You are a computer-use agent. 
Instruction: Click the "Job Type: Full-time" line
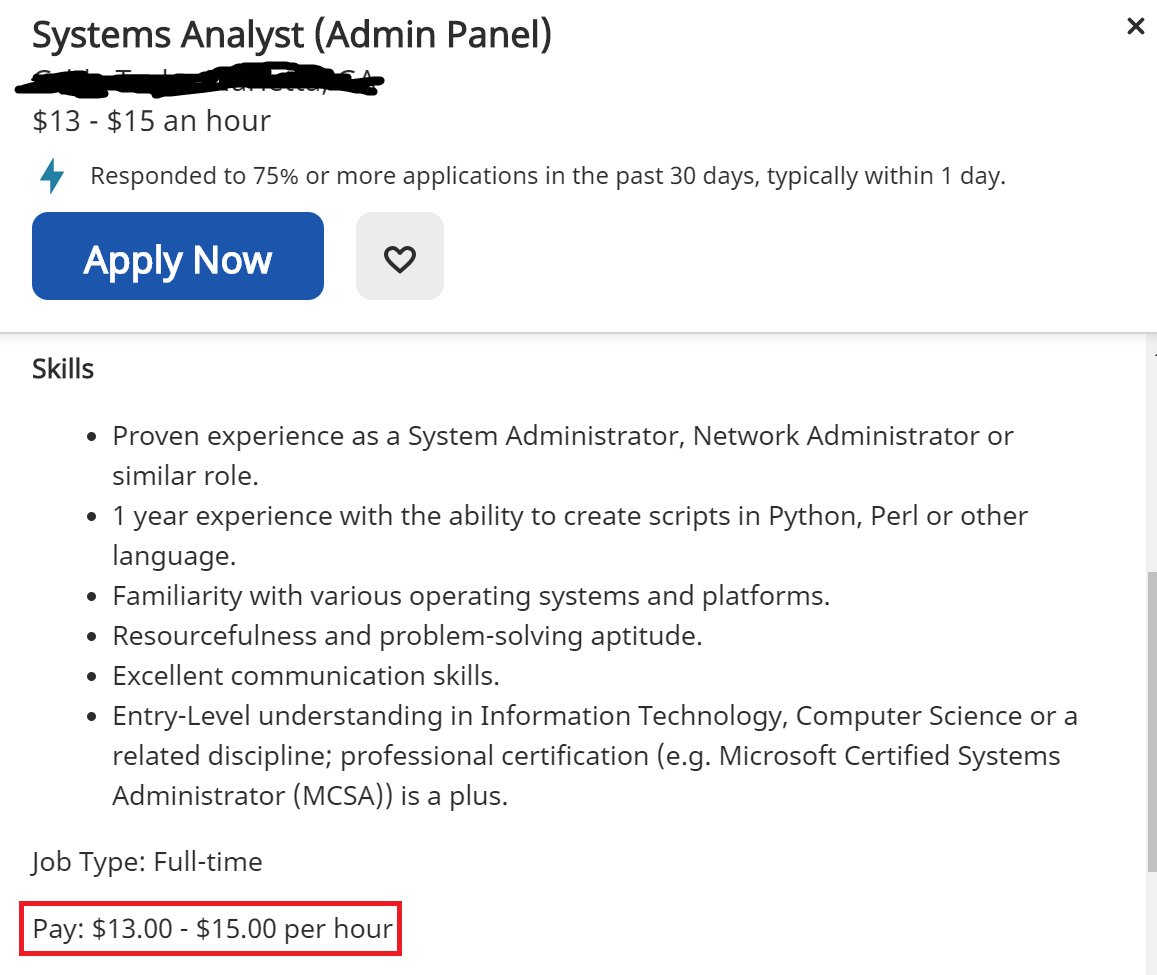click(147, 861)
